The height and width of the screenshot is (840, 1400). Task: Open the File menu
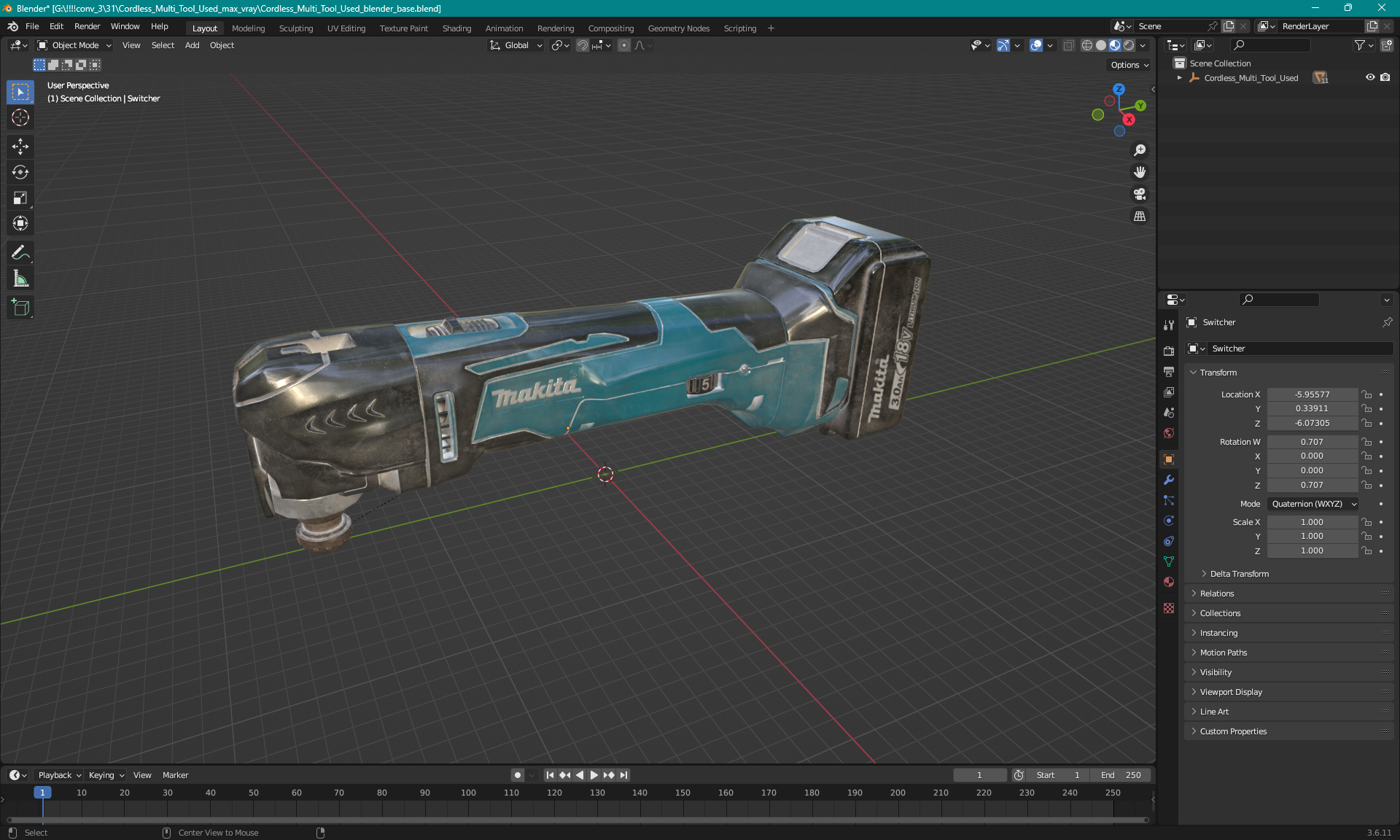[x=32, y=26]
